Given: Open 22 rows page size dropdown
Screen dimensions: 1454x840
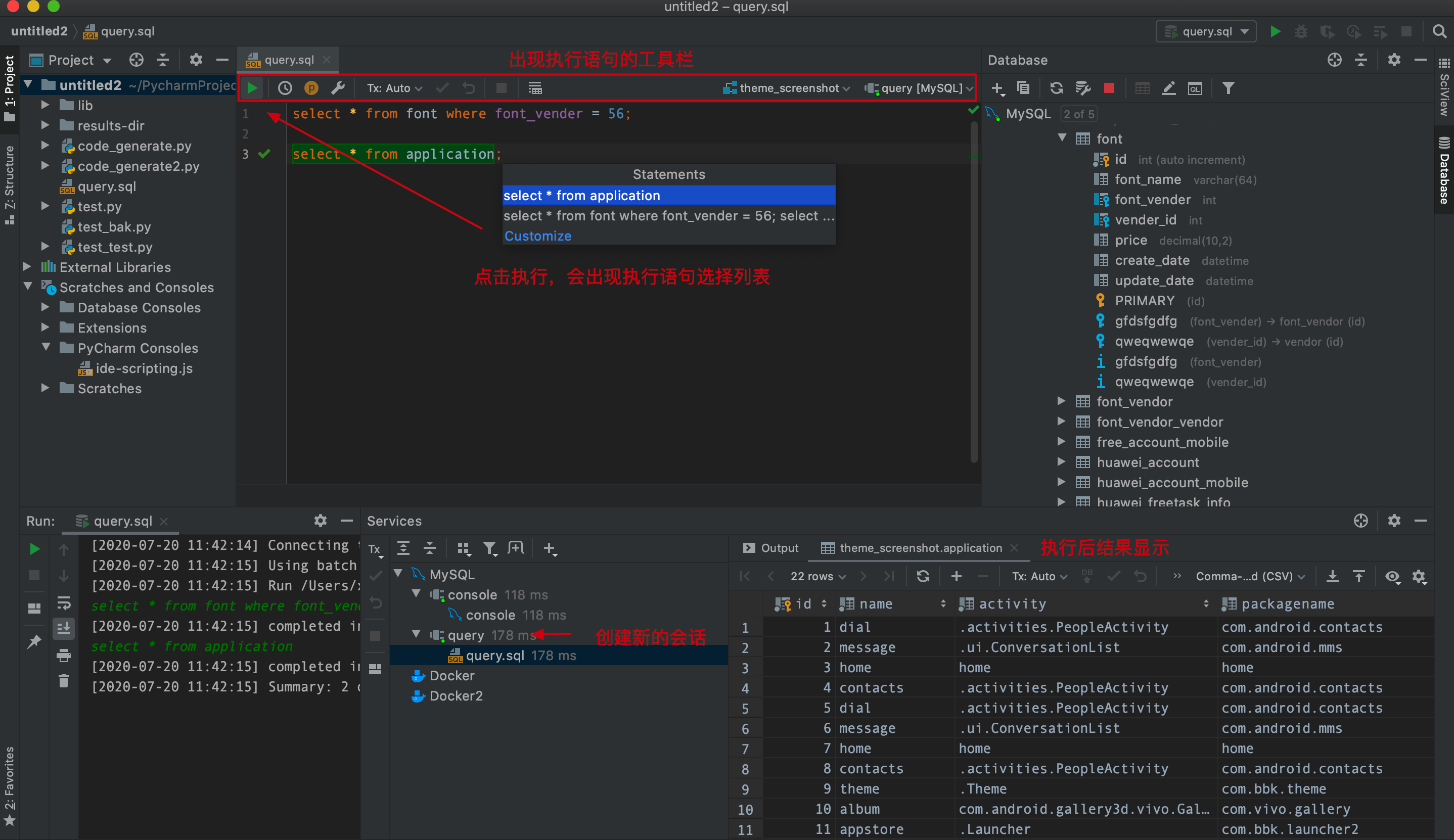Looking at the screenshot, I should click(x=817, y=576).
